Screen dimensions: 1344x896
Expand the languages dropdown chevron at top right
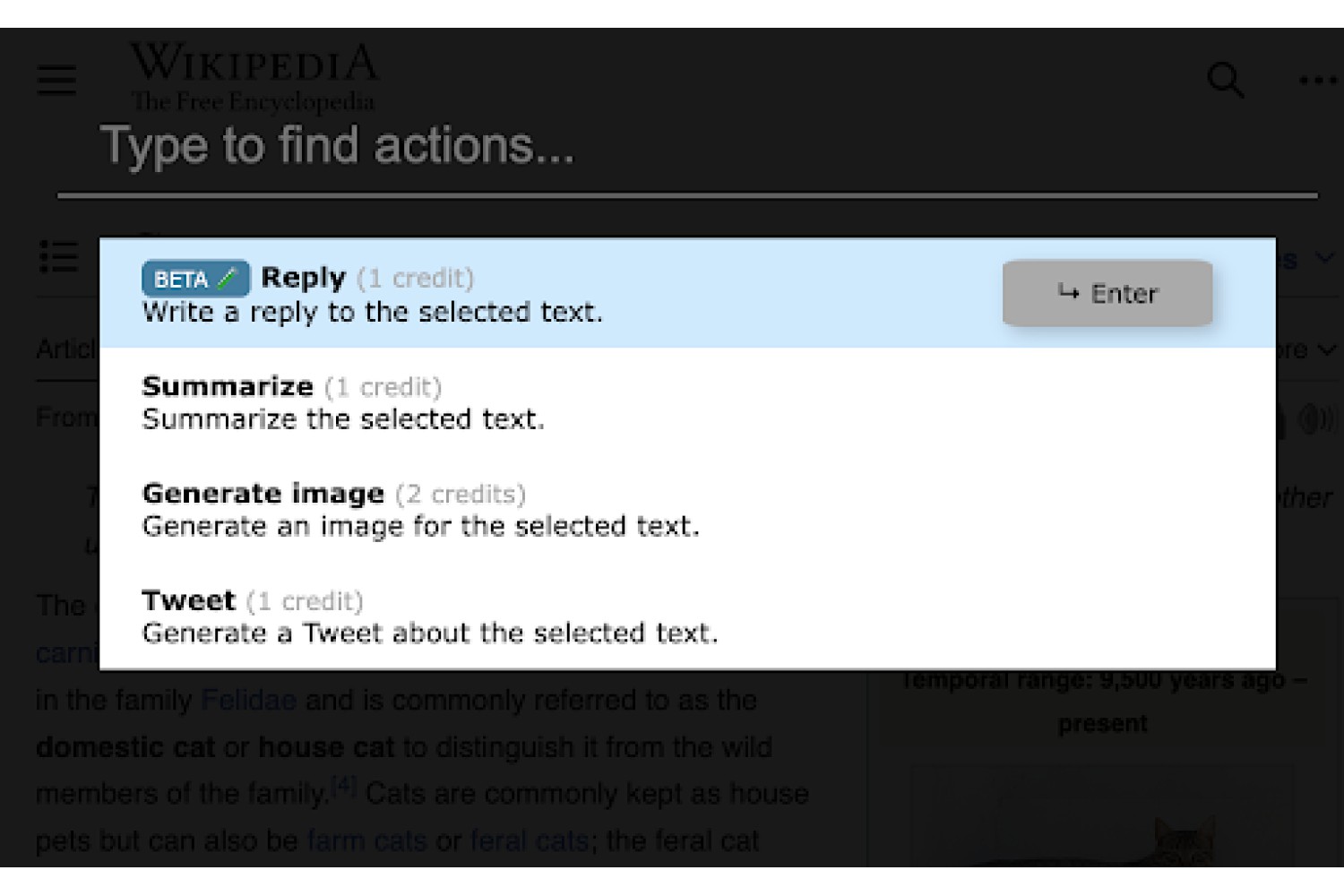click(x=1325, y=259)
